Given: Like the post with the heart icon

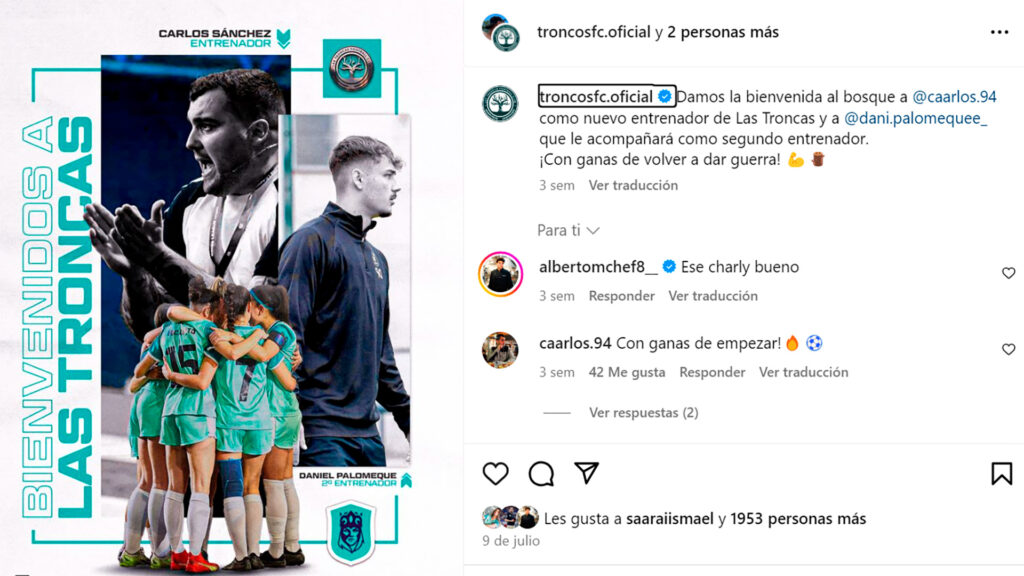Looking at the screenshot, I should point(496,473).
